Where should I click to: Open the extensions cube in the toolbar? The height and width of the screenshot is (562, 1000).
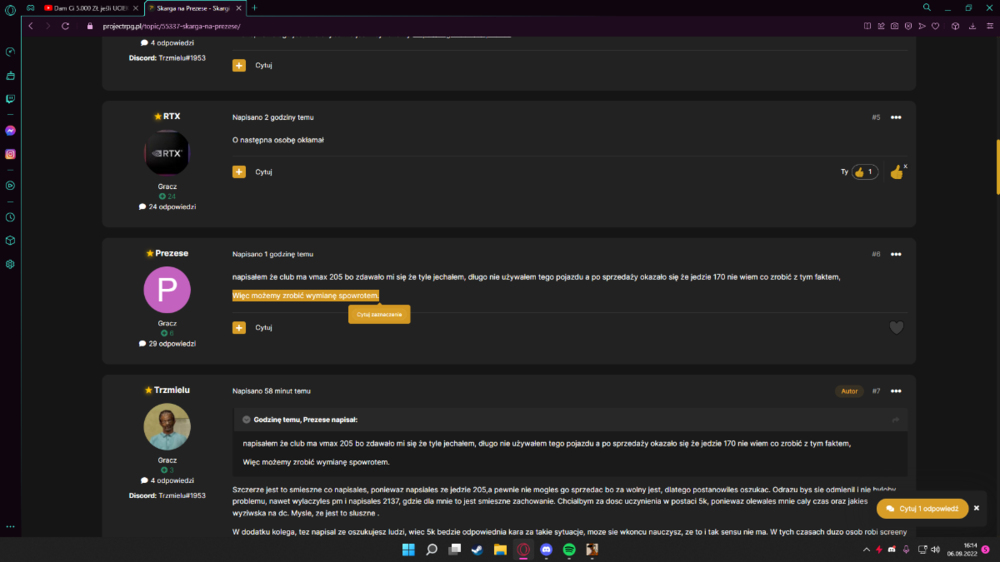(955, 26)
